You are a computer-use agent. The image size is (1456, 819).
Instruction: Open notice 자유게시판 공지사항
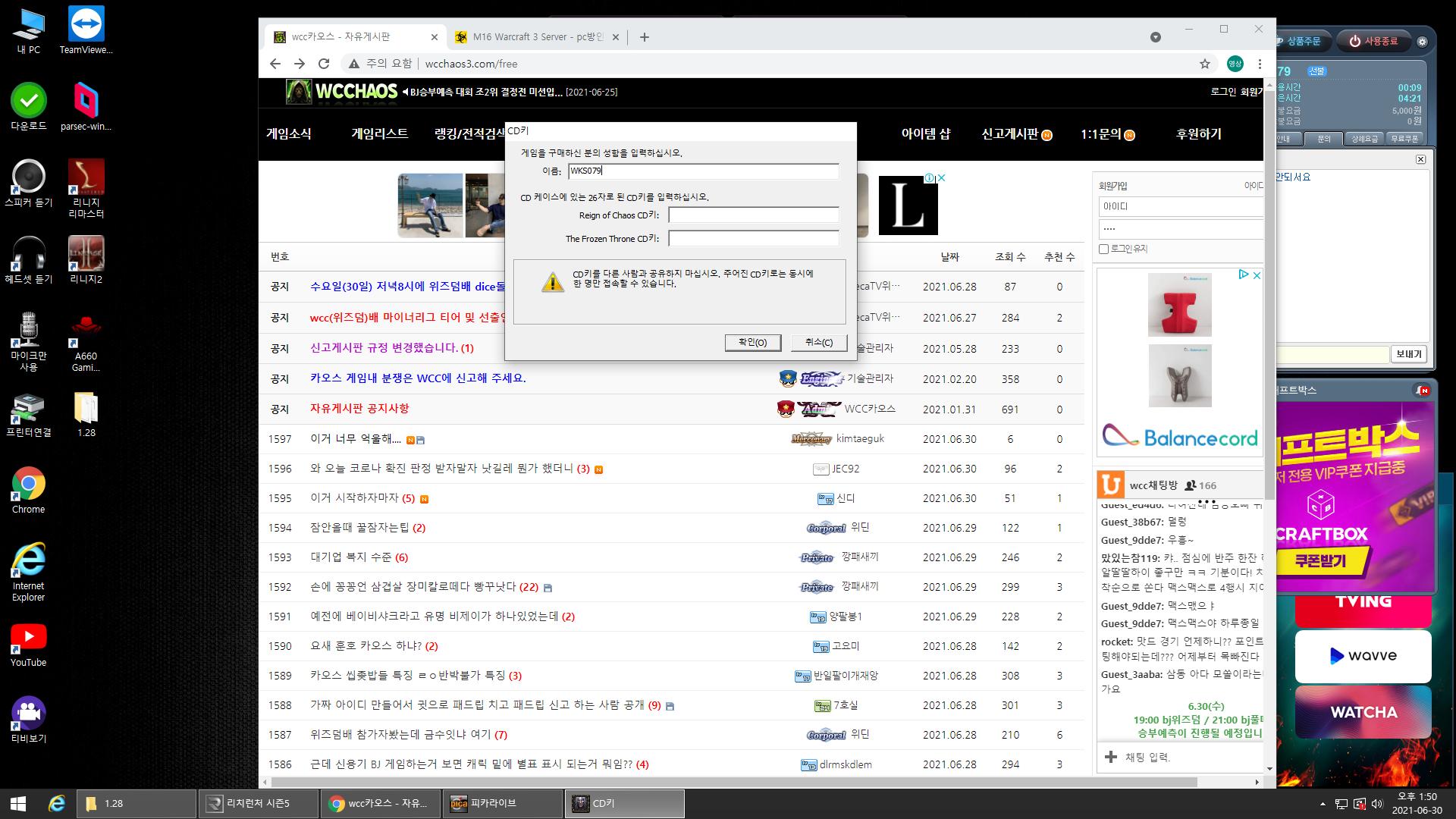pos(359,409)
